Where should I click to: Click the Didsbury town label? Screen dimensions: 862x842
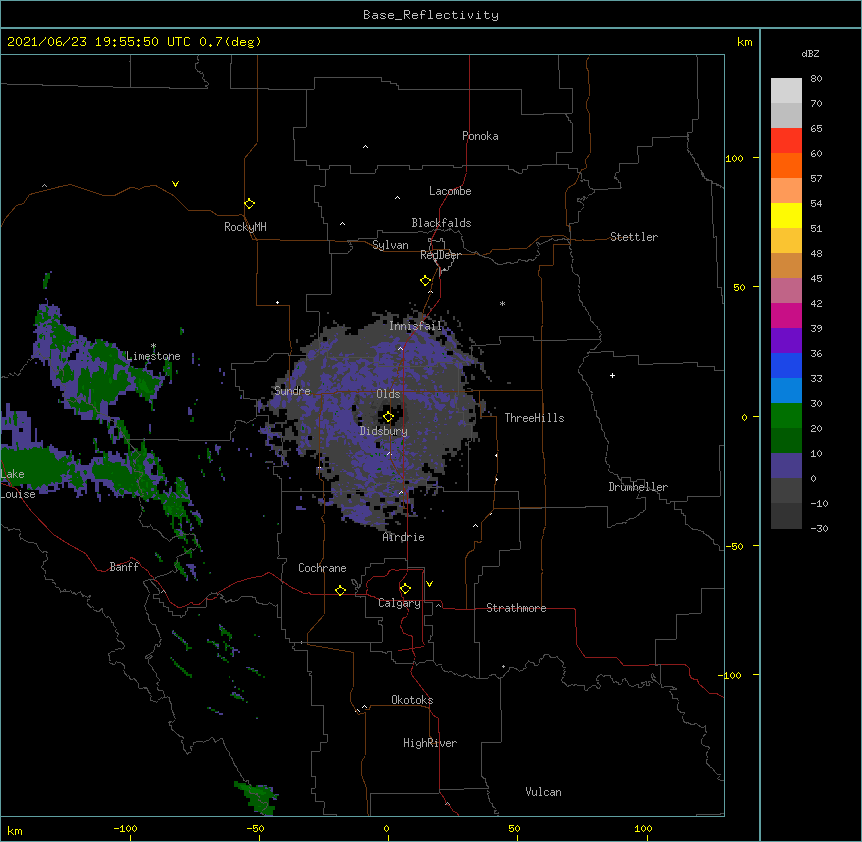[384, 431]
